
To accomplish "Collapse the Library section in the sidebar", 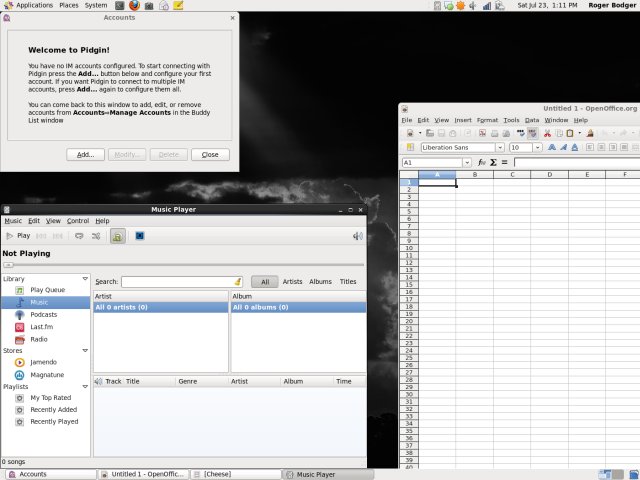I will (85, 279).
